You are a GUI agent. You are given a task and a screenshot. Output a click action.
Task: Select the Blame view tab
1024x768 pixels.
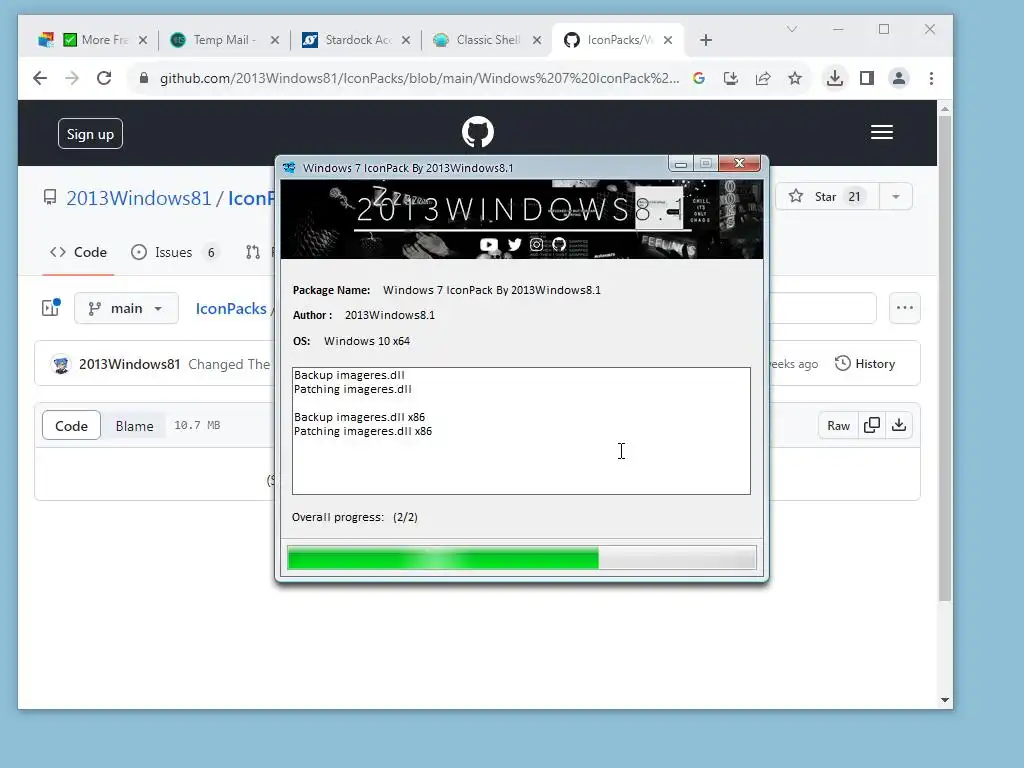click(134, 426)
